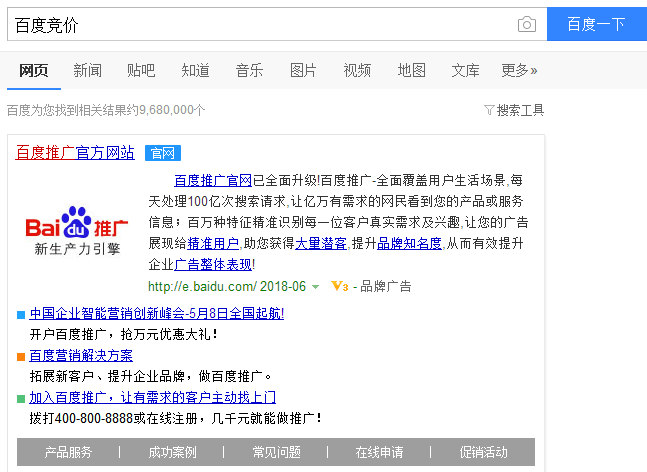Click the 大量潜客 link
The width and height of the screenshot is (647, 472).
321,243
